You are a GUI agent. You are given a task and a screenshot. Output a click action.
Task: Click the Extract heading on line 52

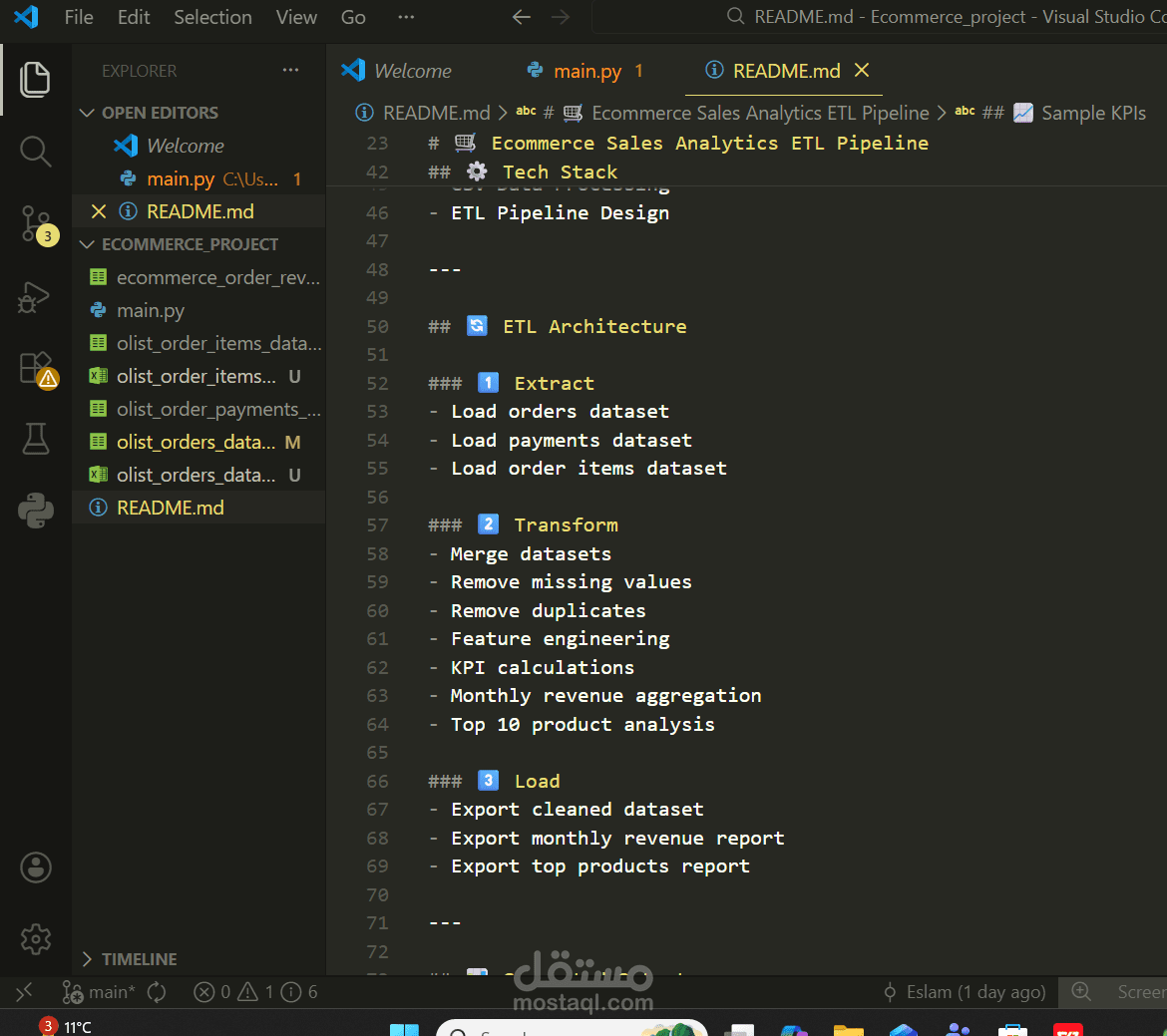[x=511, y=383]
